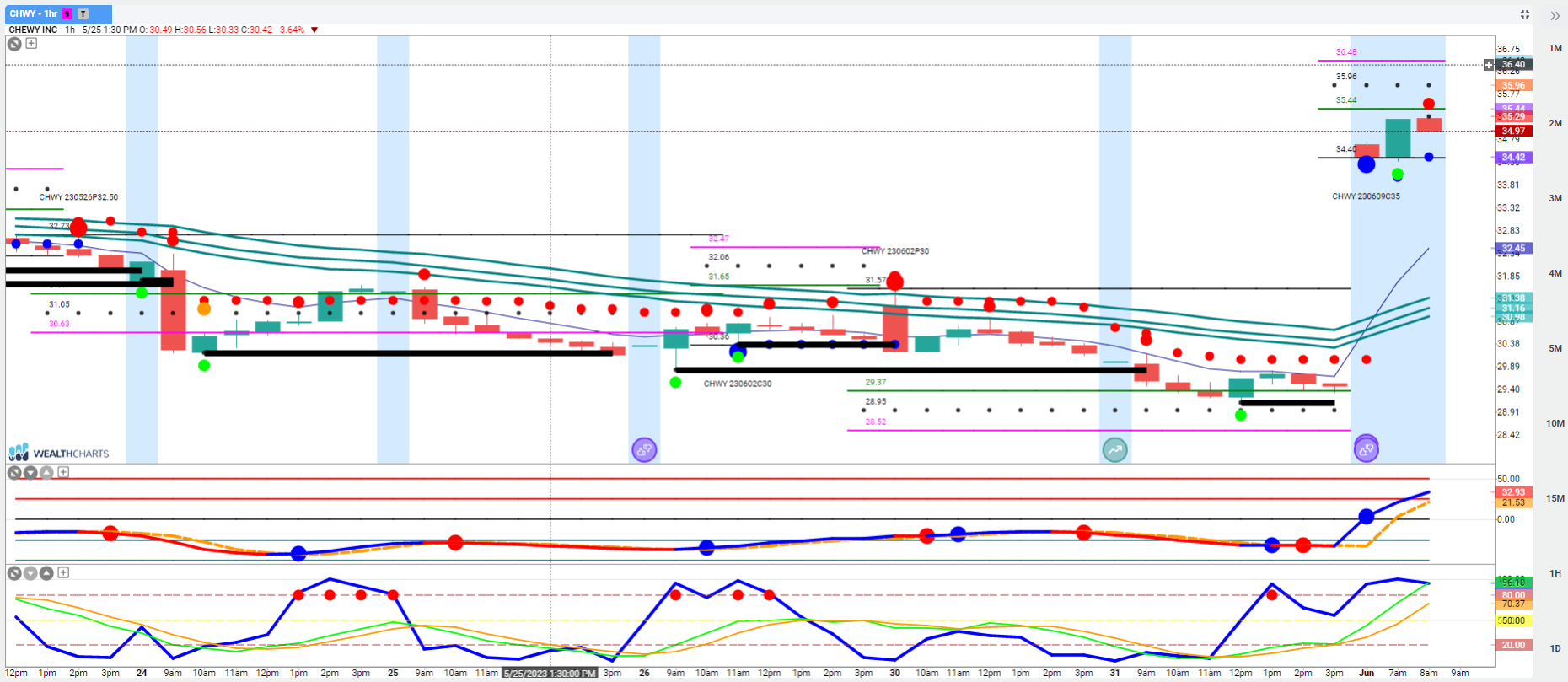This screenshot has height=682, width=1568.
Task: Hide indicators in the middle oscillator pane
Action: coord(14,473)
